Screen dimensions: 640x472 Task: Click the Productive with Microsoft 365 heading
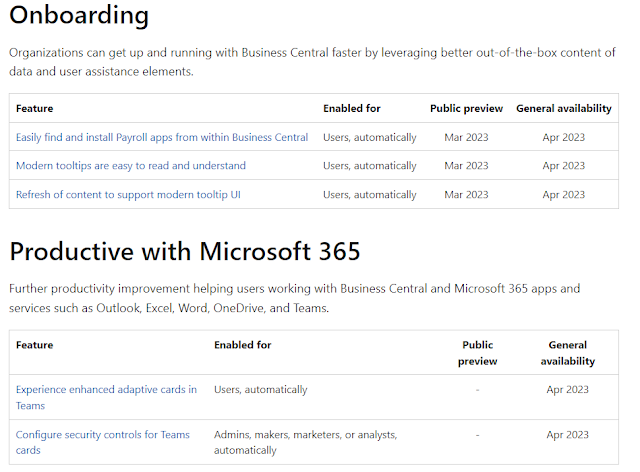point(184,250)
